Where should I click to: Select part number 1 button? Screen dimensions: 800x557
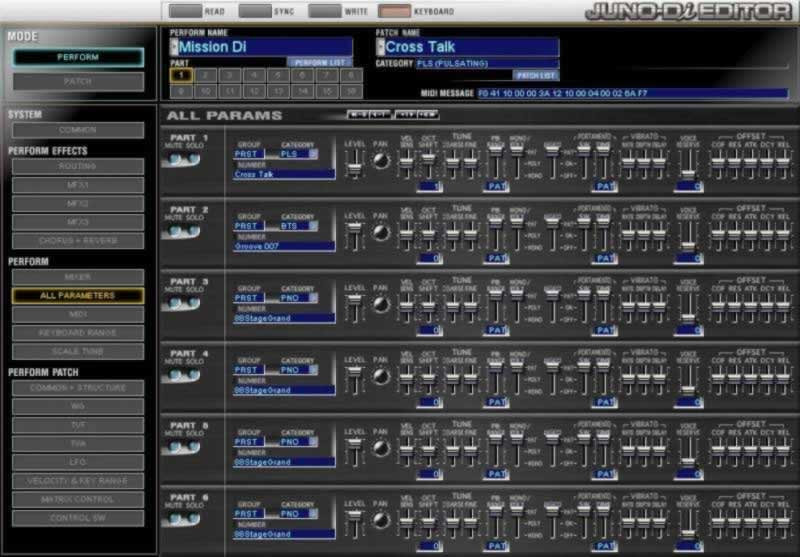pyautogui.click(x=180, y=75)
